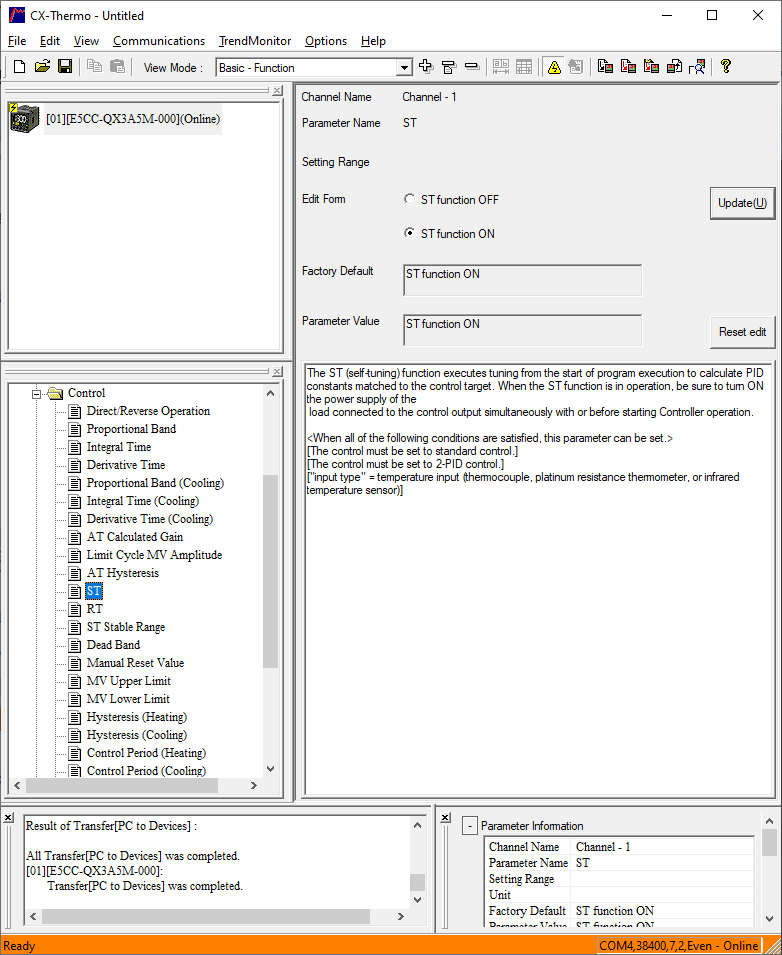The image size is (782, 955).
Task: Click the Open file folder icon
Action: [x=42, y=67]
